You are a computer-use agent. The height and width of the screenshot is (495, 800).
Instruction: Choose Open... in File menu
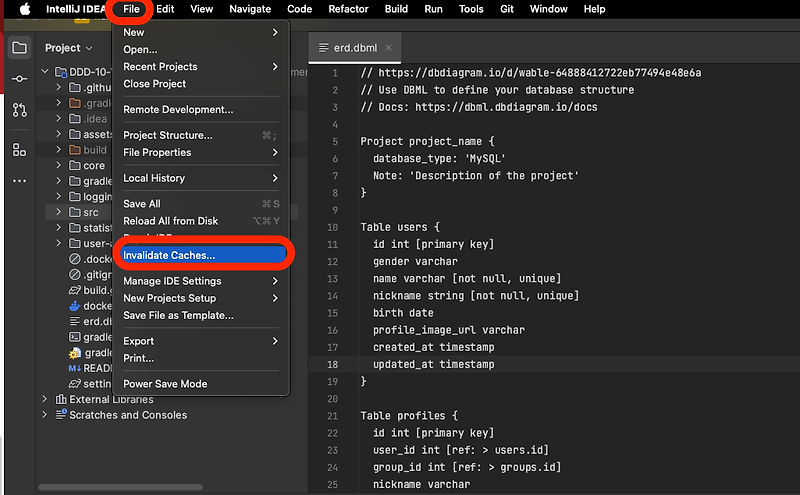(x=201, y=50)
